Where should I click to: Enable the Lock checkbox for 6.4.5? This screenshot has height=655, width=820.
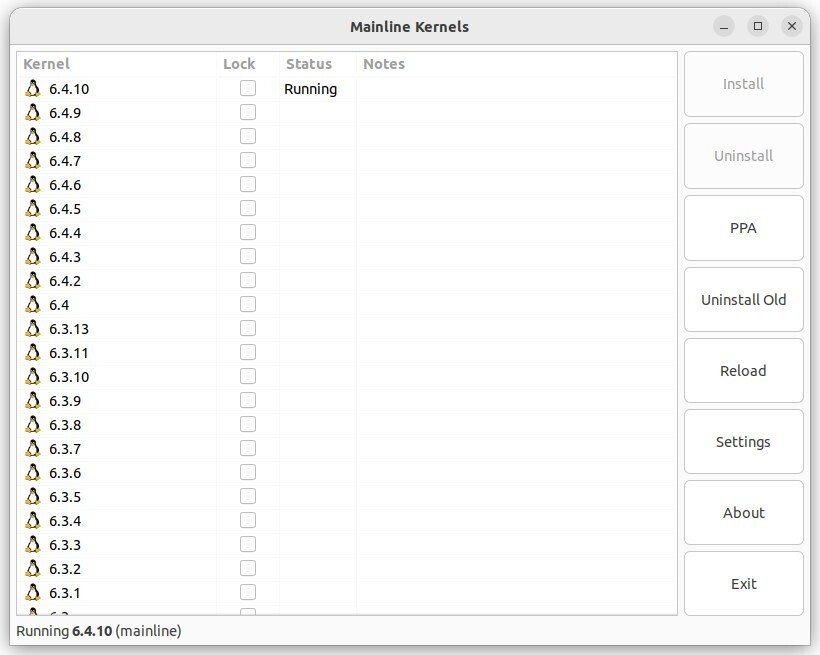coord(248,208)
